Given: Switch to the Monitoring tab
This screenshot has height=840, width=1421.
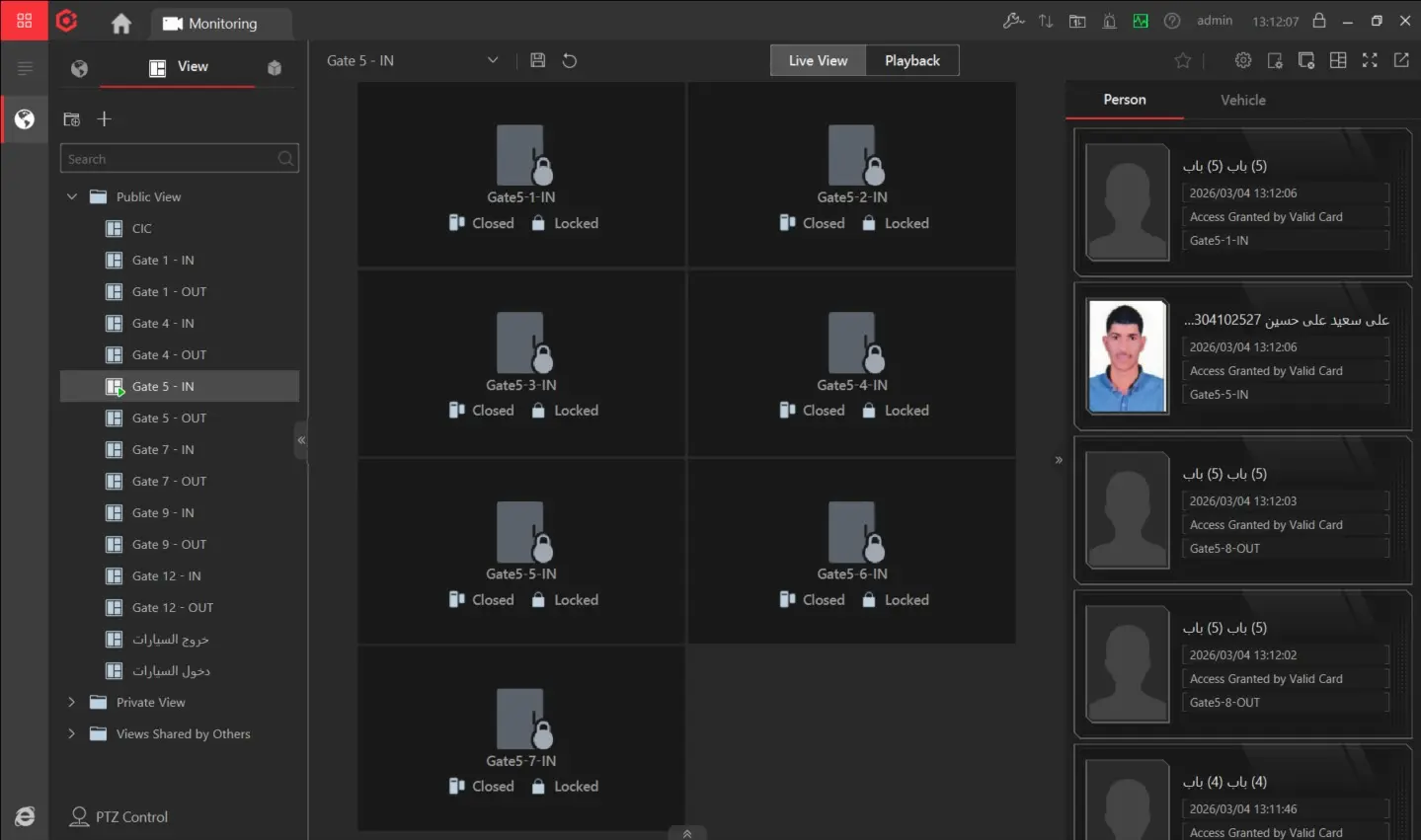Looking at the screenshot, I should click(x=220, y=24).
